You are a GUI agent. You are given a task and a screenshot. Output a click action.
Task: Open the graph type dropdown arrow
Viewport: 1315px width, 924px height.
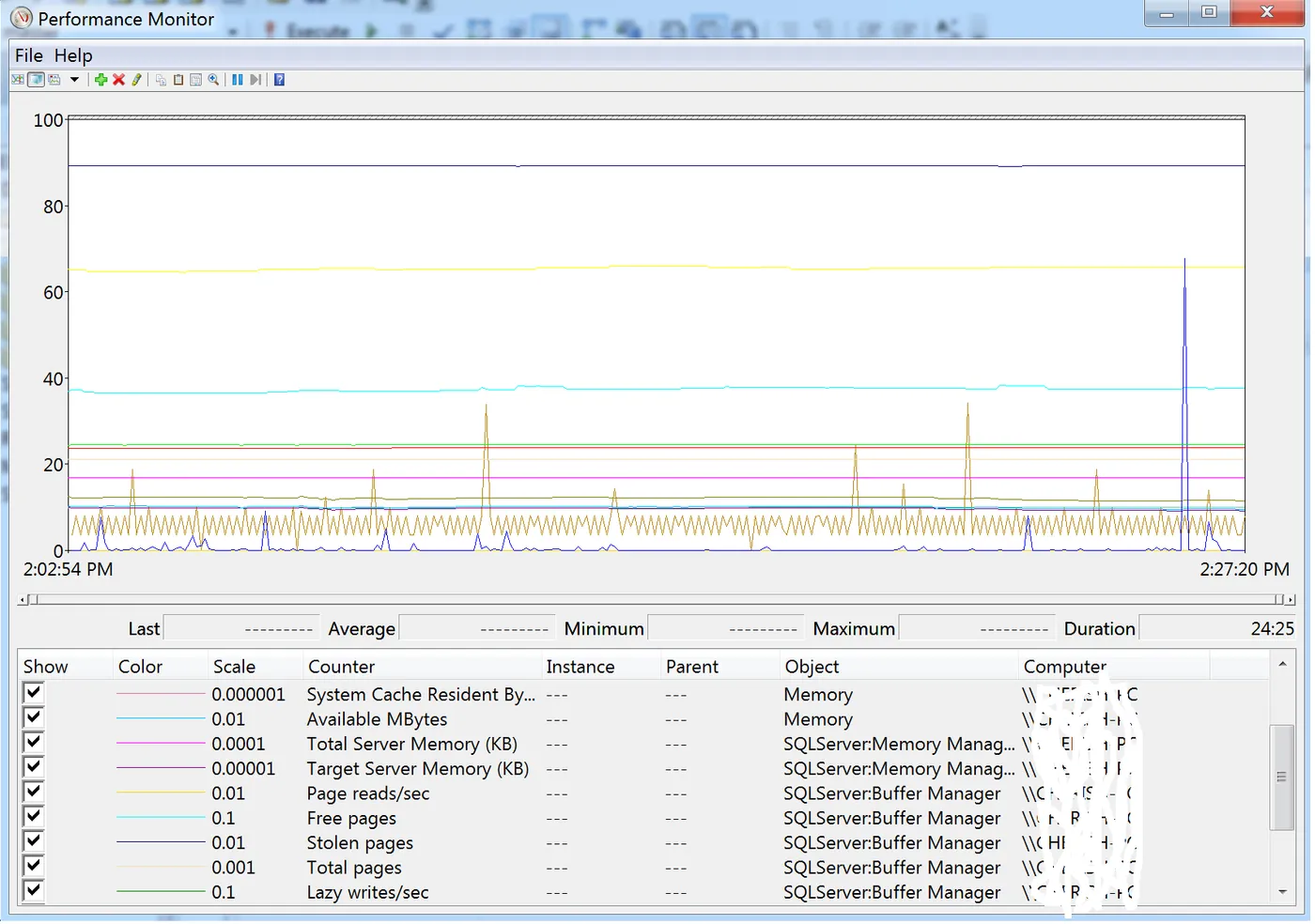click(74, 80)
